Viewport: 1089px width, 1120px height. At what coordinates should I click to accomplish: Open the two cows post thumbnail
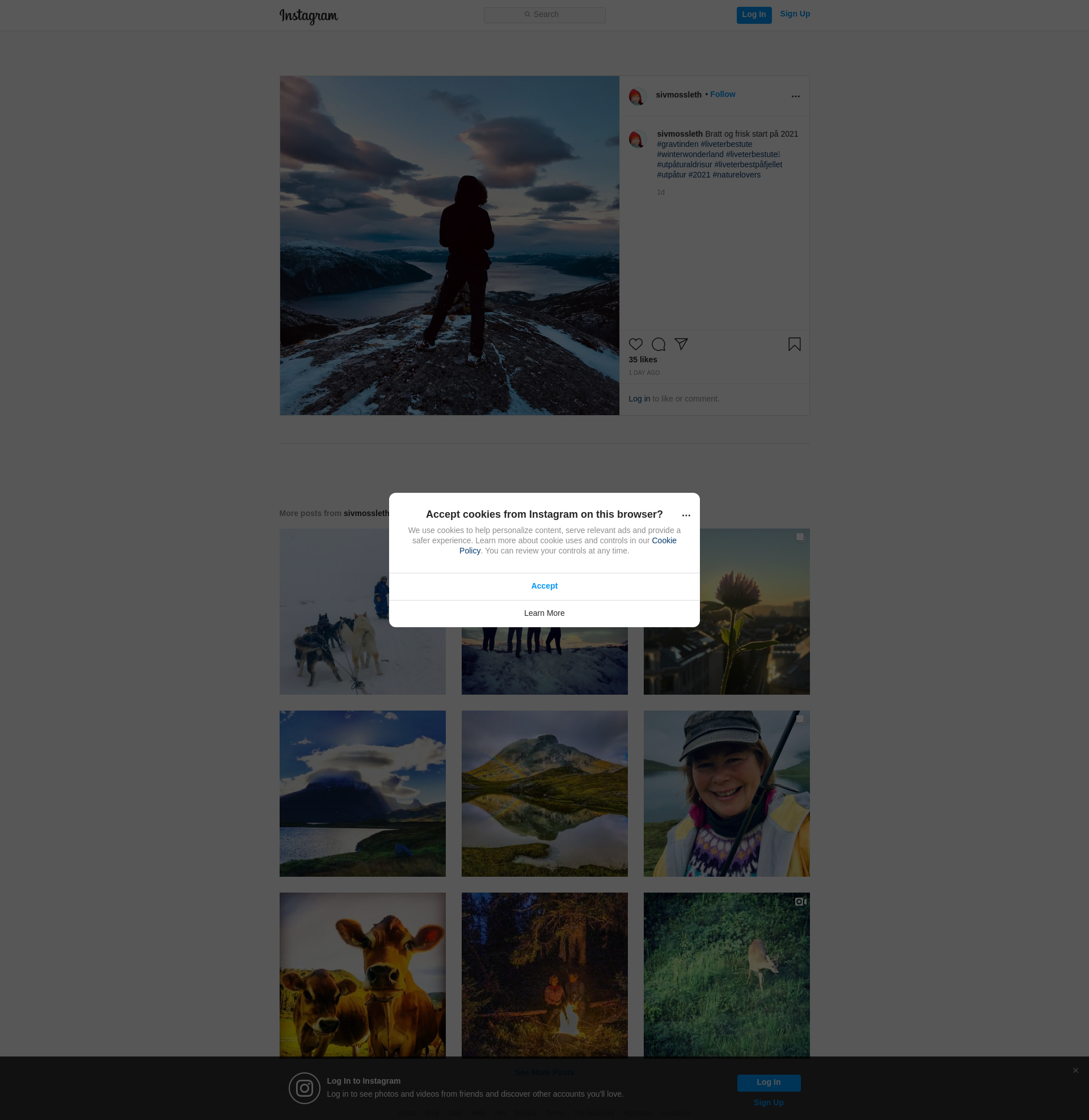362,975
